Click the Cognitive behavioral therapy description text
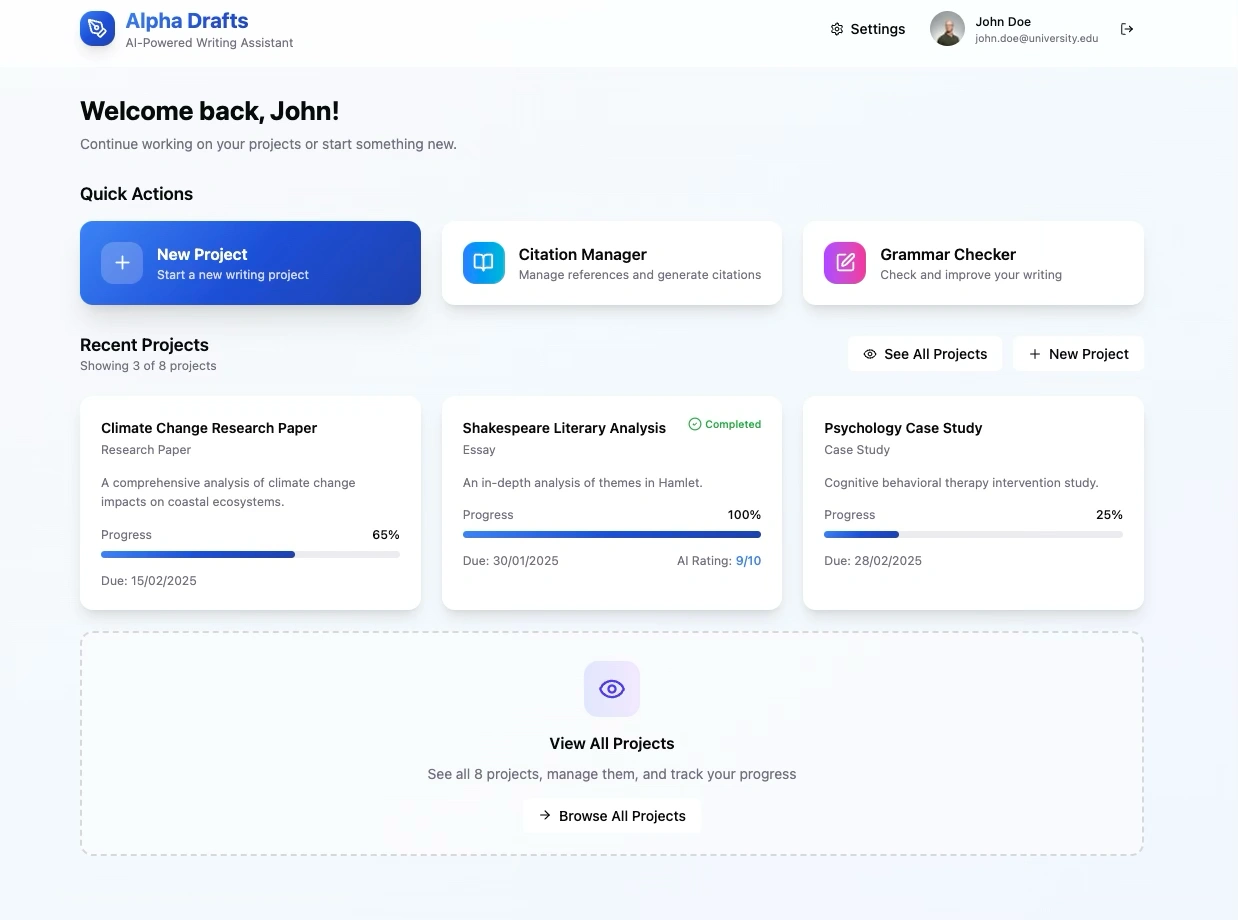This screenshot has width=1238, height=920. point(961,483)
